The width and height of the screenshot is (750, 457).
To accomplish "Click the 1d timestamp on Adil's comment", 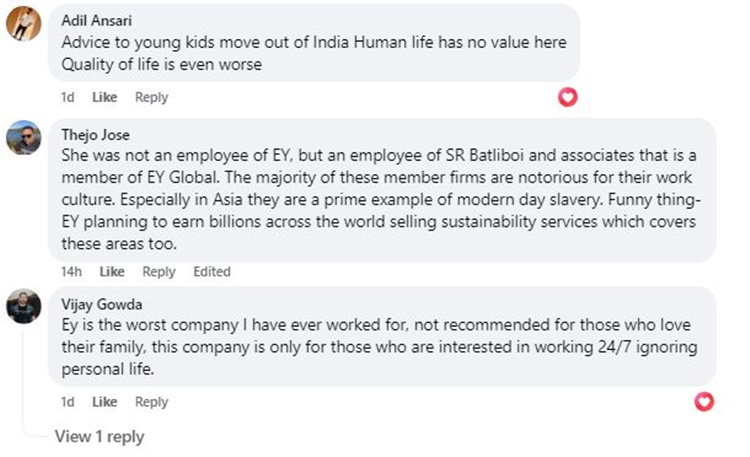I will 68,97.
